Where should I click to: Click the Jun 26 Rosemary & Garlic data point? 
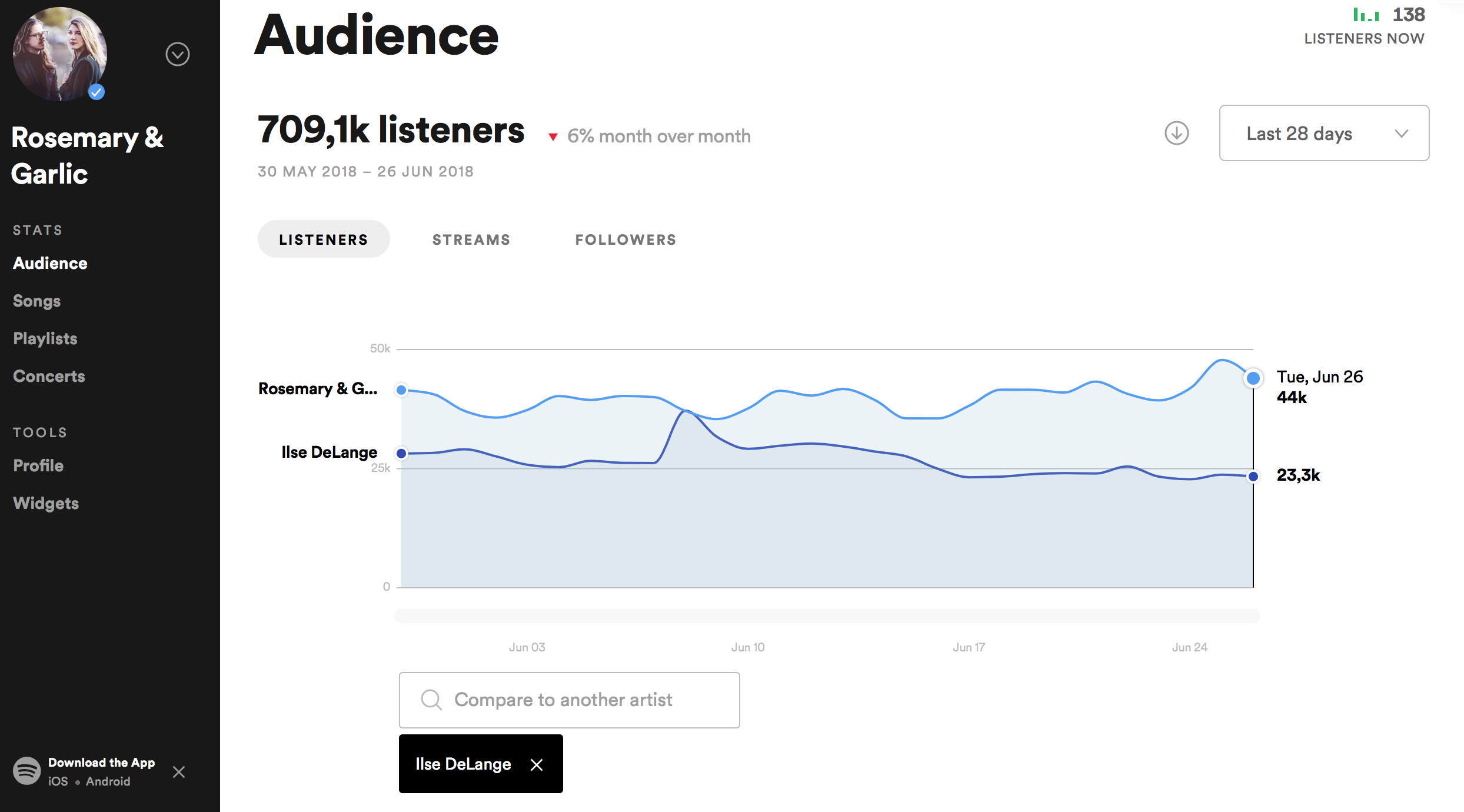(1253, 378)
